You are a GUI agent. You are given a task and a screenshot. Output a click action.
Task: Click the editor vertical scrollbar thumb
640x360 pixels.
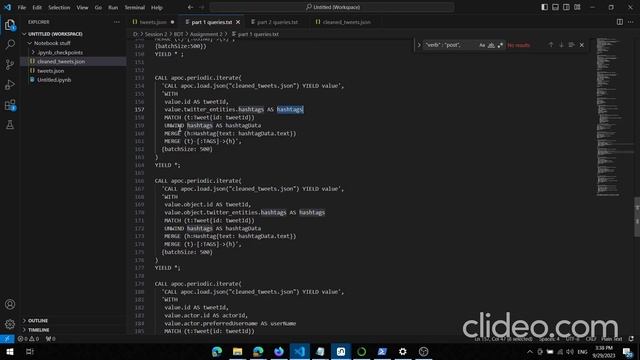[637, 217]
